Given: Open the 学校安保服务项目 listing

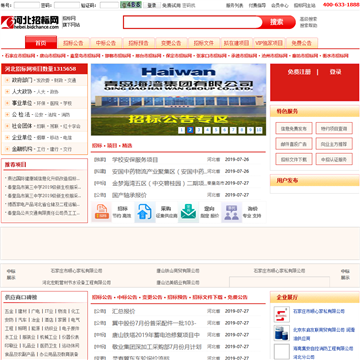Looking at the screenshot, I should point(135,160).
